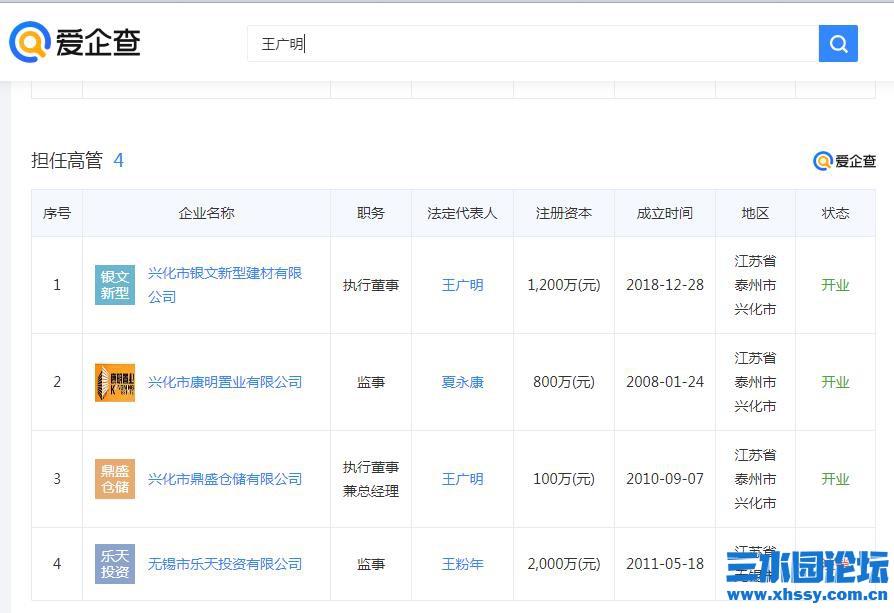Click 开业 status in the 康明置业 row
This screenshot has width=894, height=613.
coord(835,382)
